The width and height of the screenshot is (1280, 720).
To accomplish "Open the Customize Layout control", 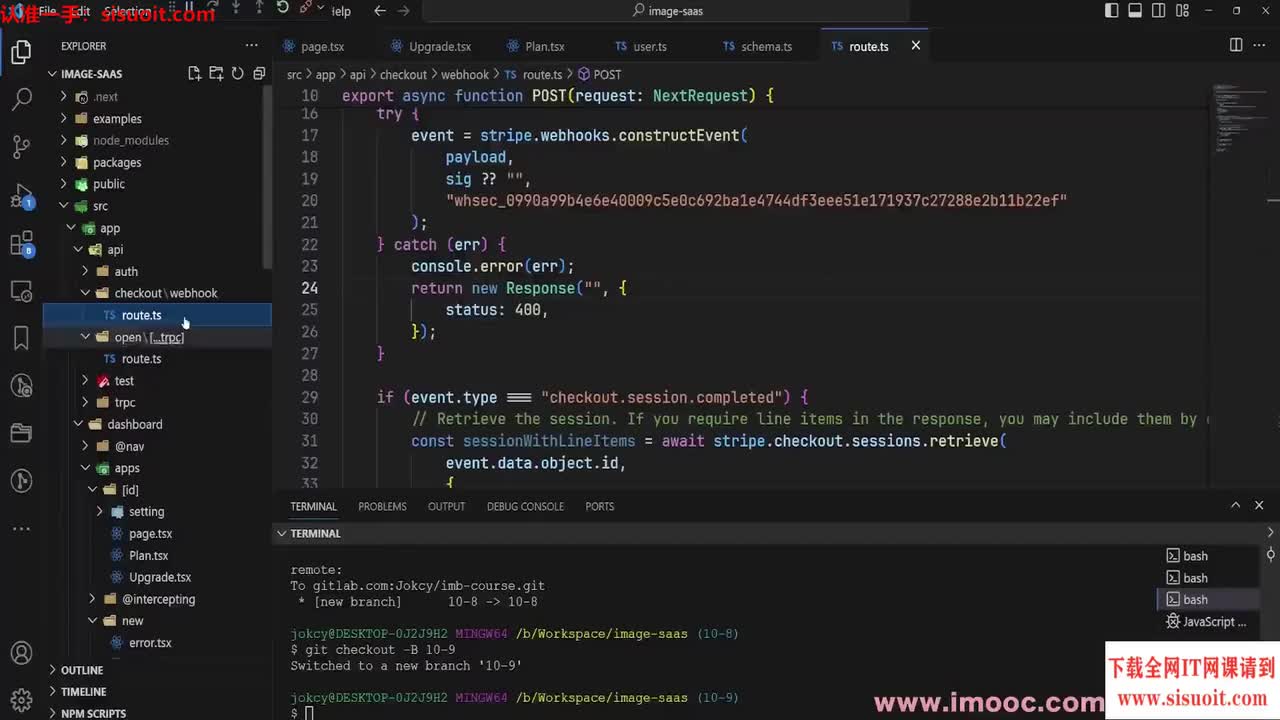I will click(1182, 11).
